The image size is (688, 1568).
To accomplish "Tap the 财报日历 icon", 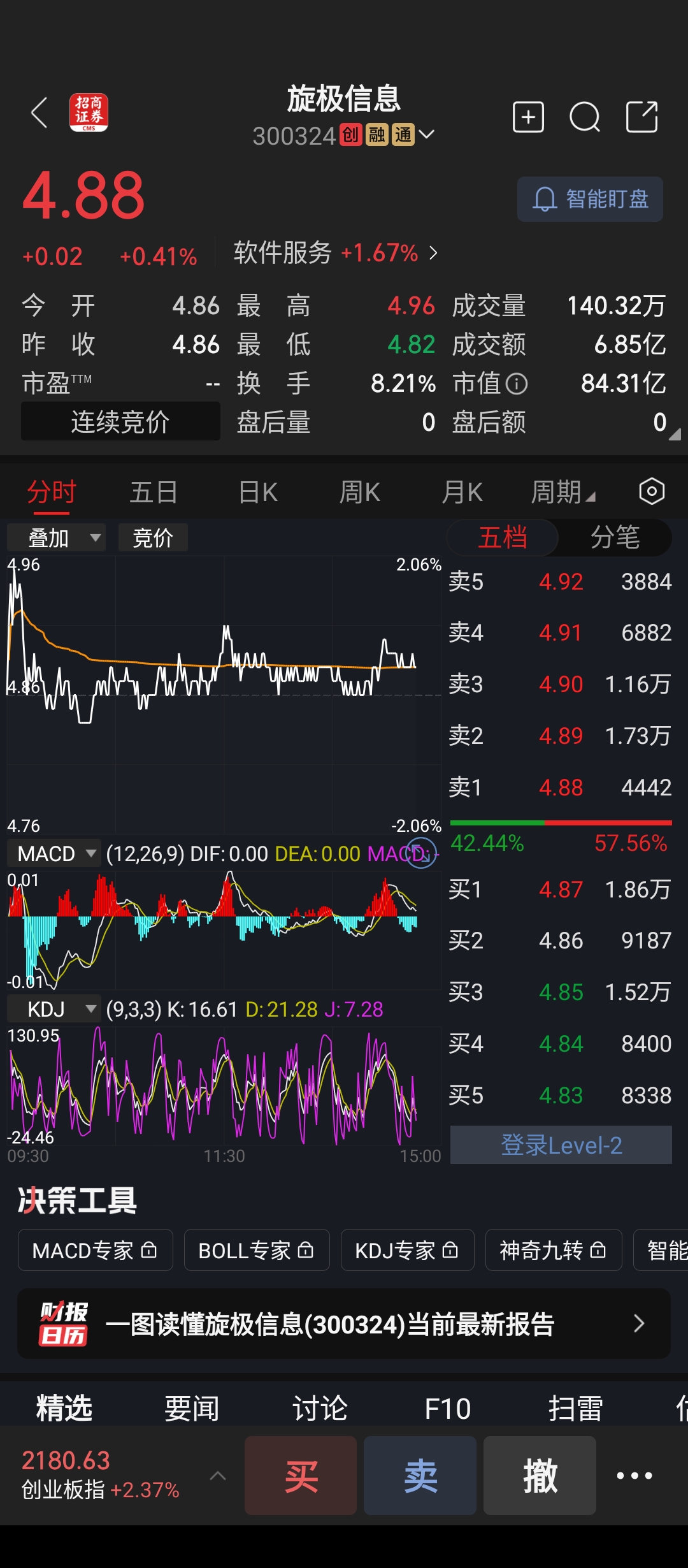I will pos(63,1324).
